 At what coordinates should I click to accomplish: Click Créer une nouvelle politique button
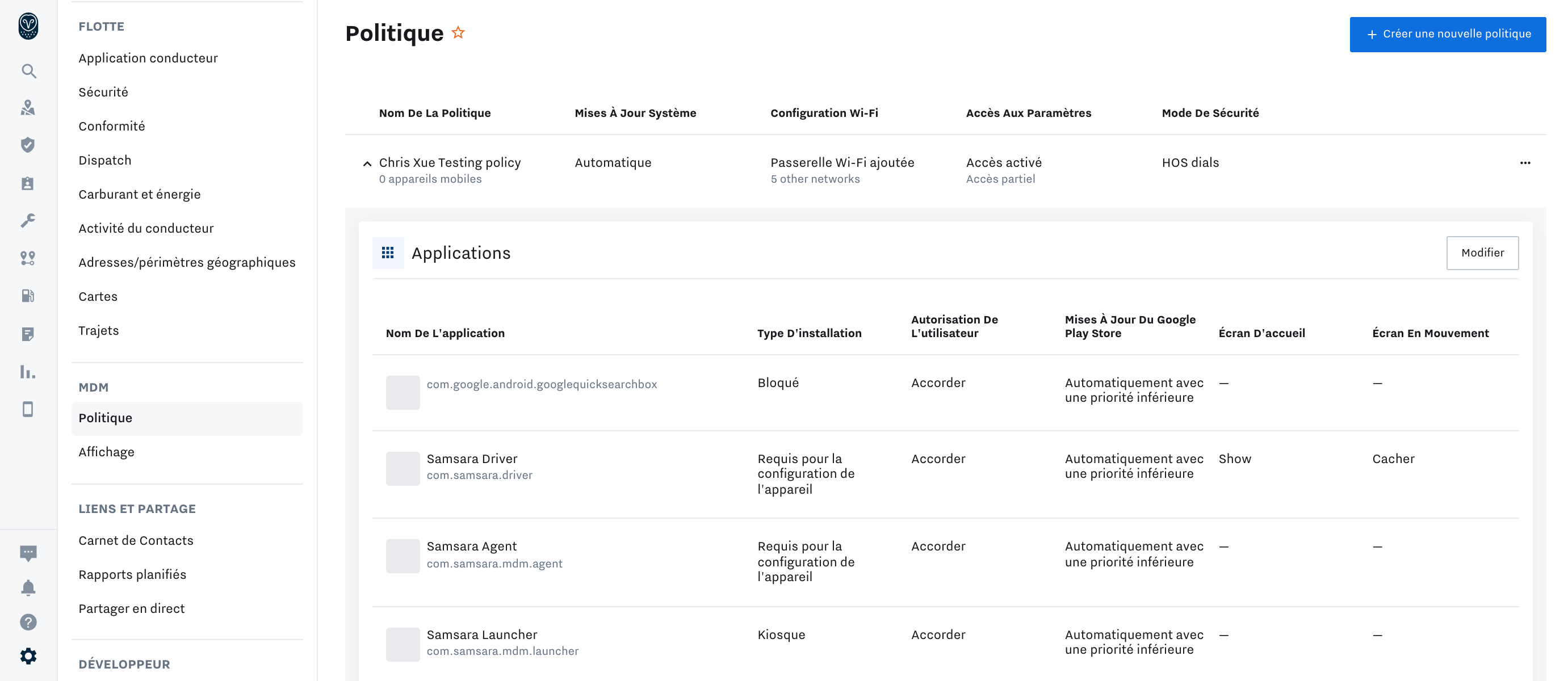[1448, 34]
